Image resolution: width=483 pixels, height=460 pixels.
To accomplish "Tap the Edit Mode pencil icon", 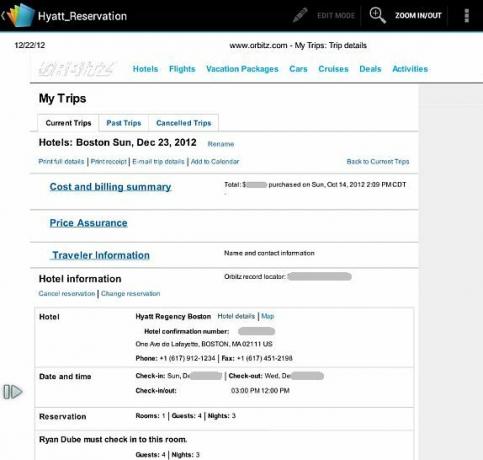I will [300, 15].
